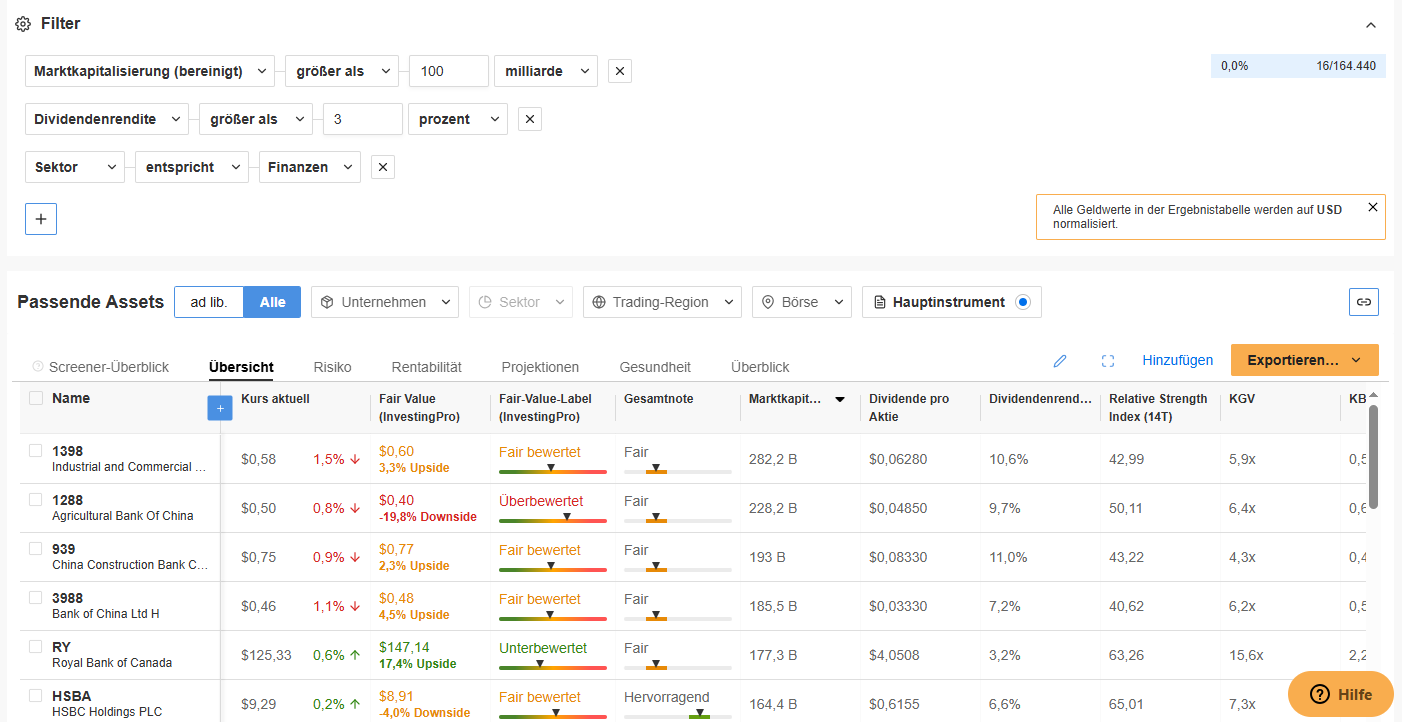Open the milliarde unit dropdown
Viewport: 1402px width, 722px height.
tap(545, 70)
